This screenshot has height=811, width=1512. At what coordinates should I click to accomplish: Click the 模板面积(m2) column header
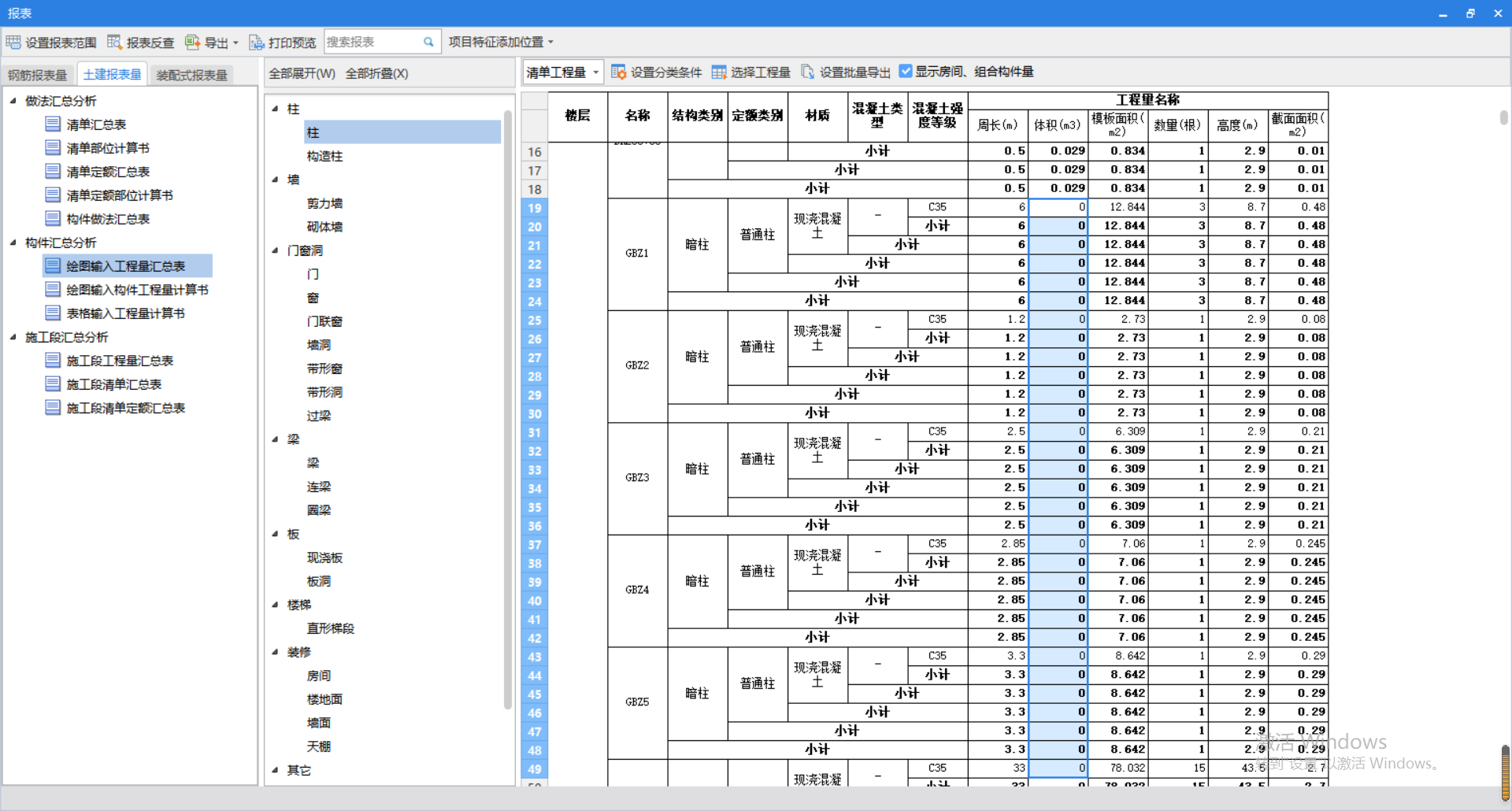point(1117,125)
